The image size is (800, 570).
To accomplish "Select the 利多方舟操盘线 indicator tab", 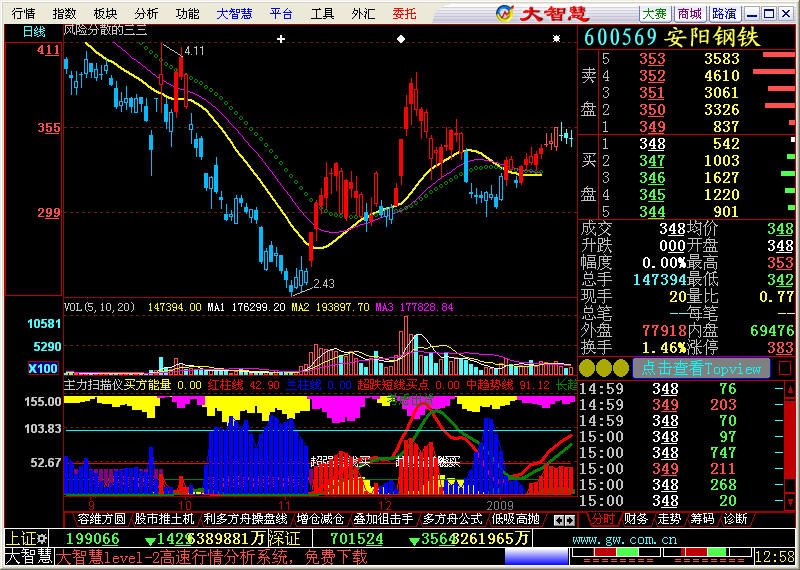I will 245,519.
